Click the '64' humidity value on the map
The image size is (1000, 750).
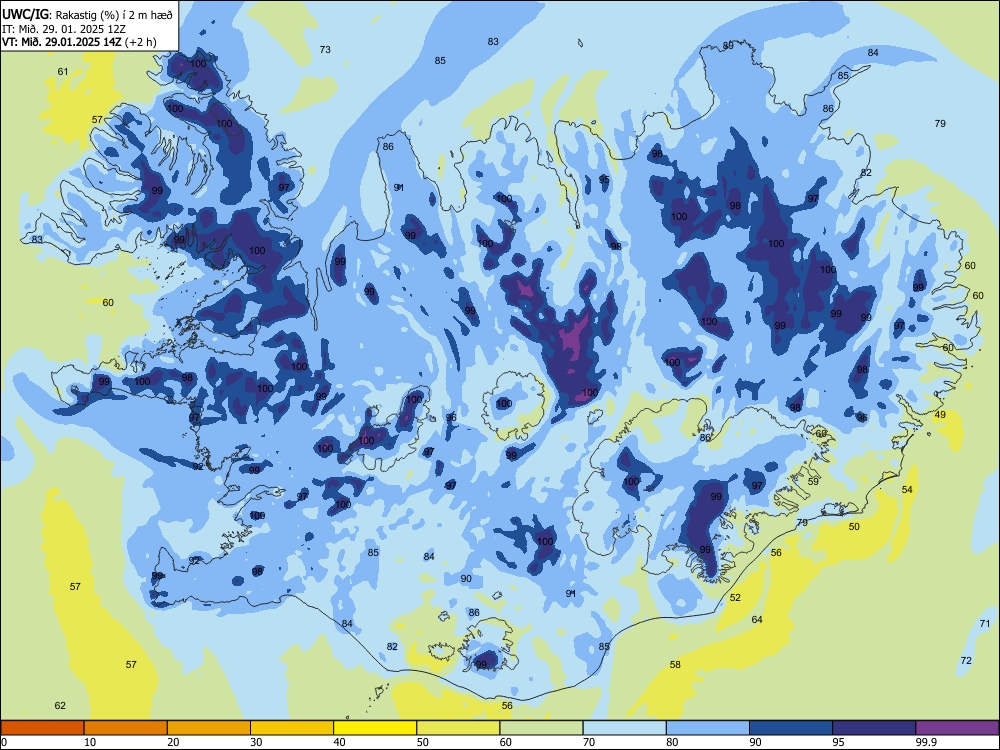pos(757,619)
